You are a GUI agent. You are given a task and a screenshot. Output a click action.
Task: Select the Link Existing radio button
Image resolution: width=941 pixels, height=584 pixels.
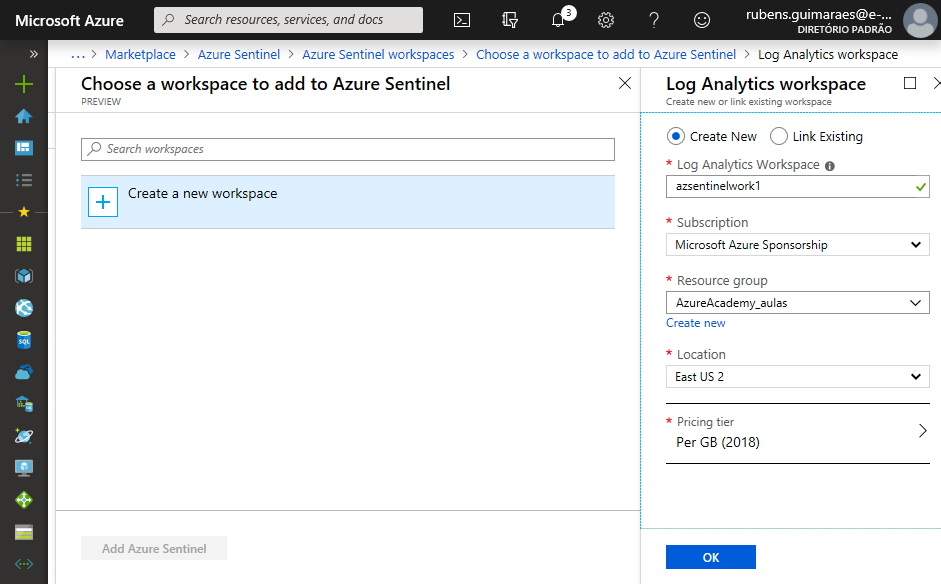779,136
